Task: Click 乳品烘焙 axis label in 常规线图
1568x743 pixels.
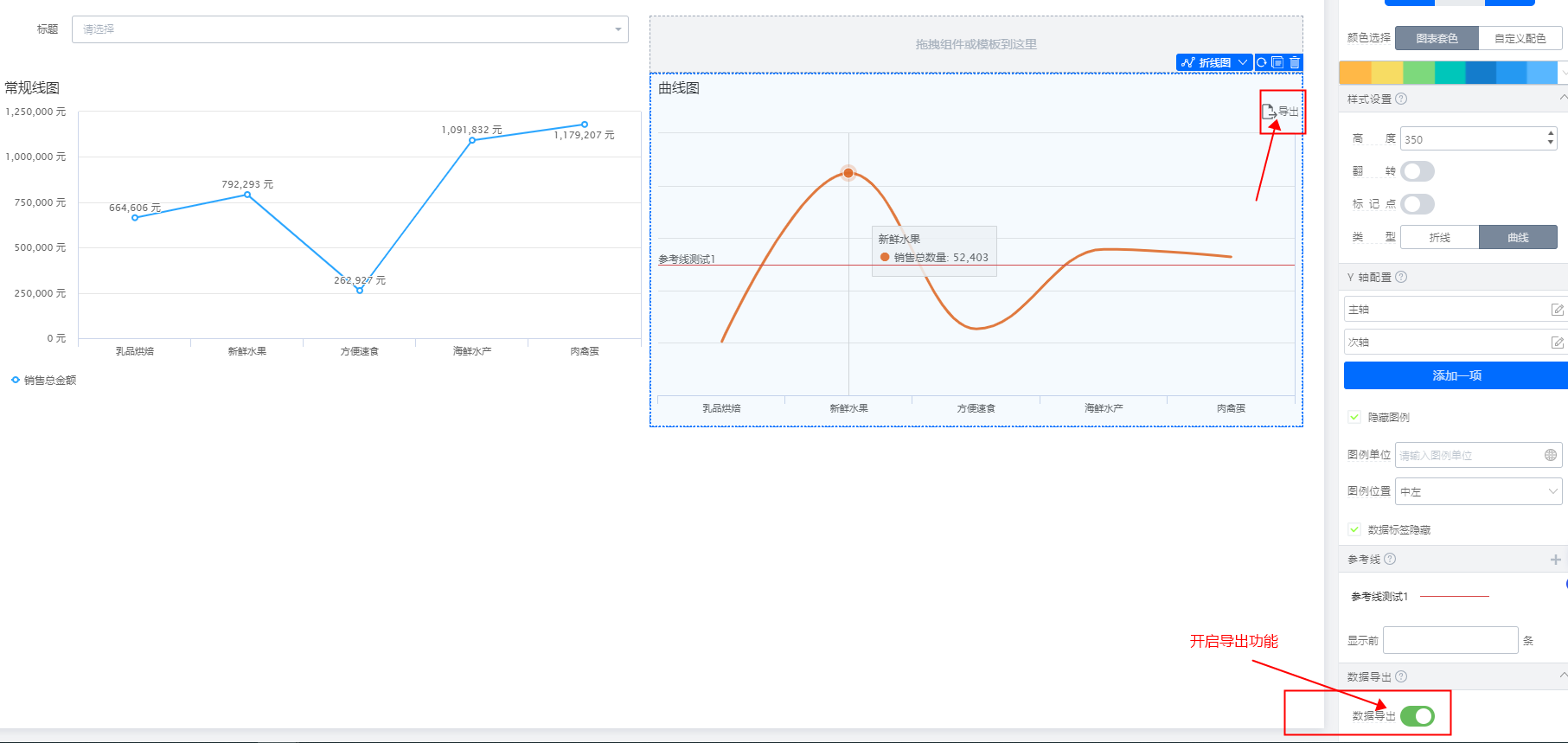Action: 135,351
